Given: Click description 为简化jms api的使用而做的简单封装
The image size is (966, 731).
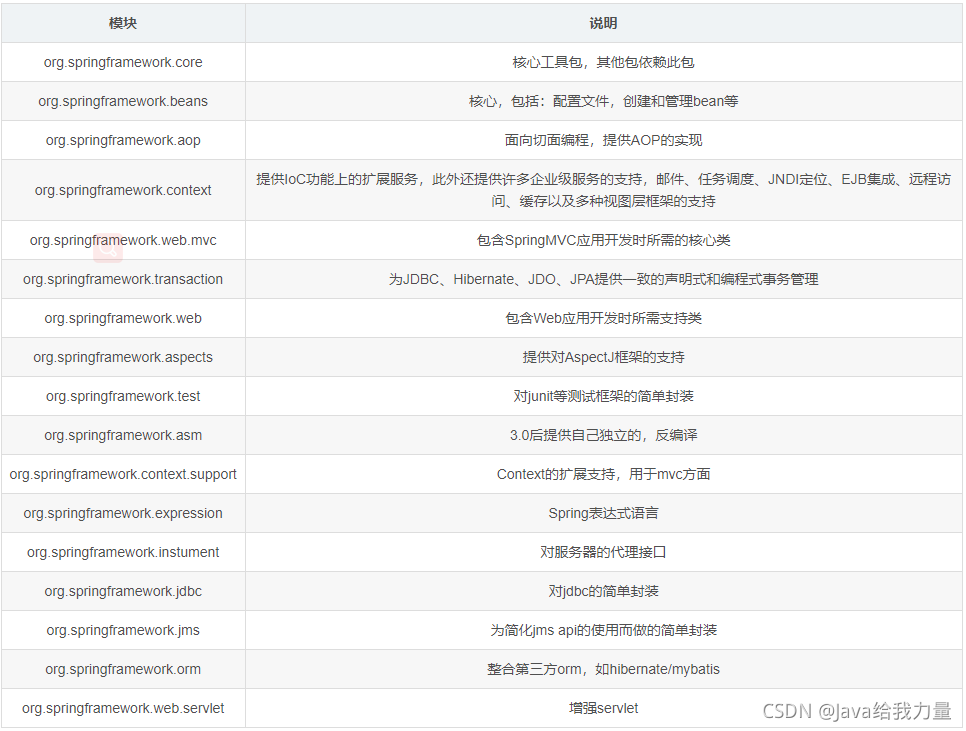Looking at the screenshot, I should click(603, 630).
